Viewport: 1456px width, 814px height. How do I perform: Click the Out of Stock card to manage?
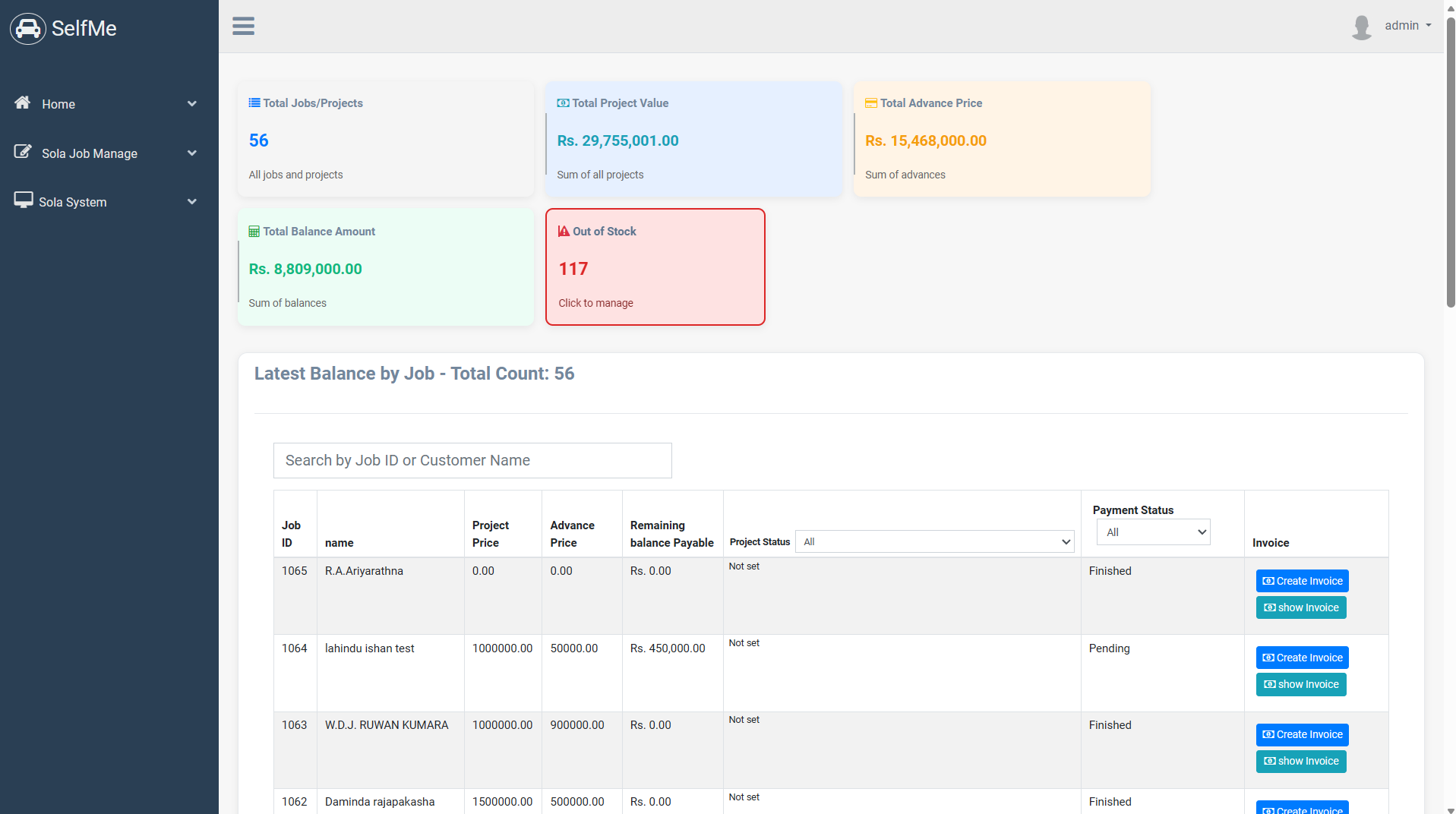pos(655,267)
